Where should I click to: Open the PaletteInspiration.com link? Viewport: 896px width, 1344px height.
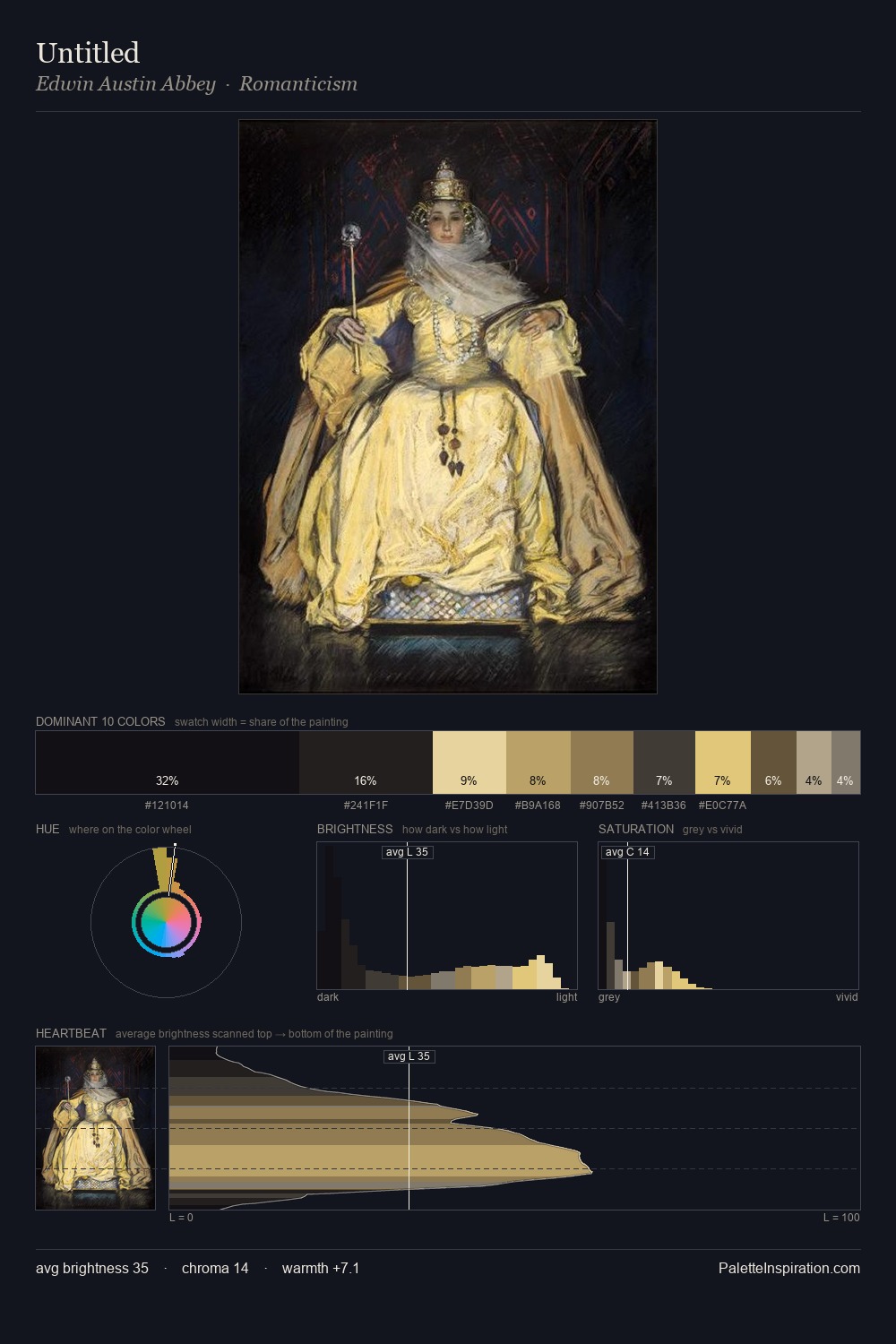(789, 1268)
